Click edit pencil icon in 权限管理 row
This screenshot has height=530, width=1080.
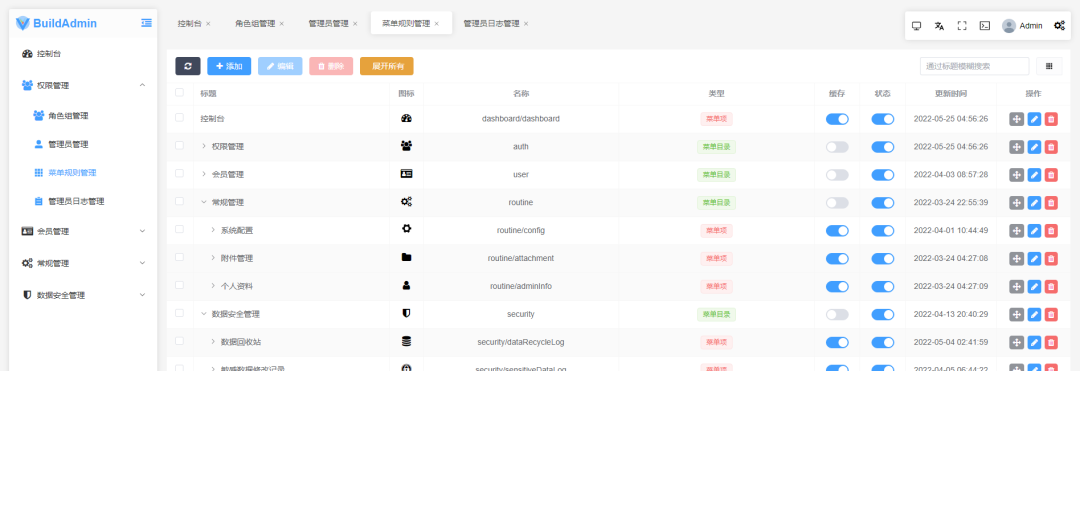[x=1034, y=147]
